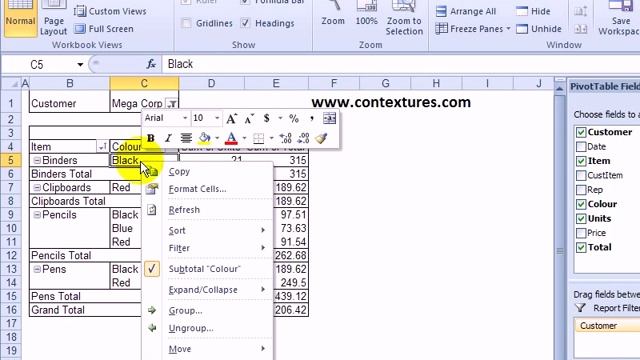The height and width of the screenshot is (360, 640).
Task: Collapse the Pens group
Action: pyautogui.click(x=37, y=269)
